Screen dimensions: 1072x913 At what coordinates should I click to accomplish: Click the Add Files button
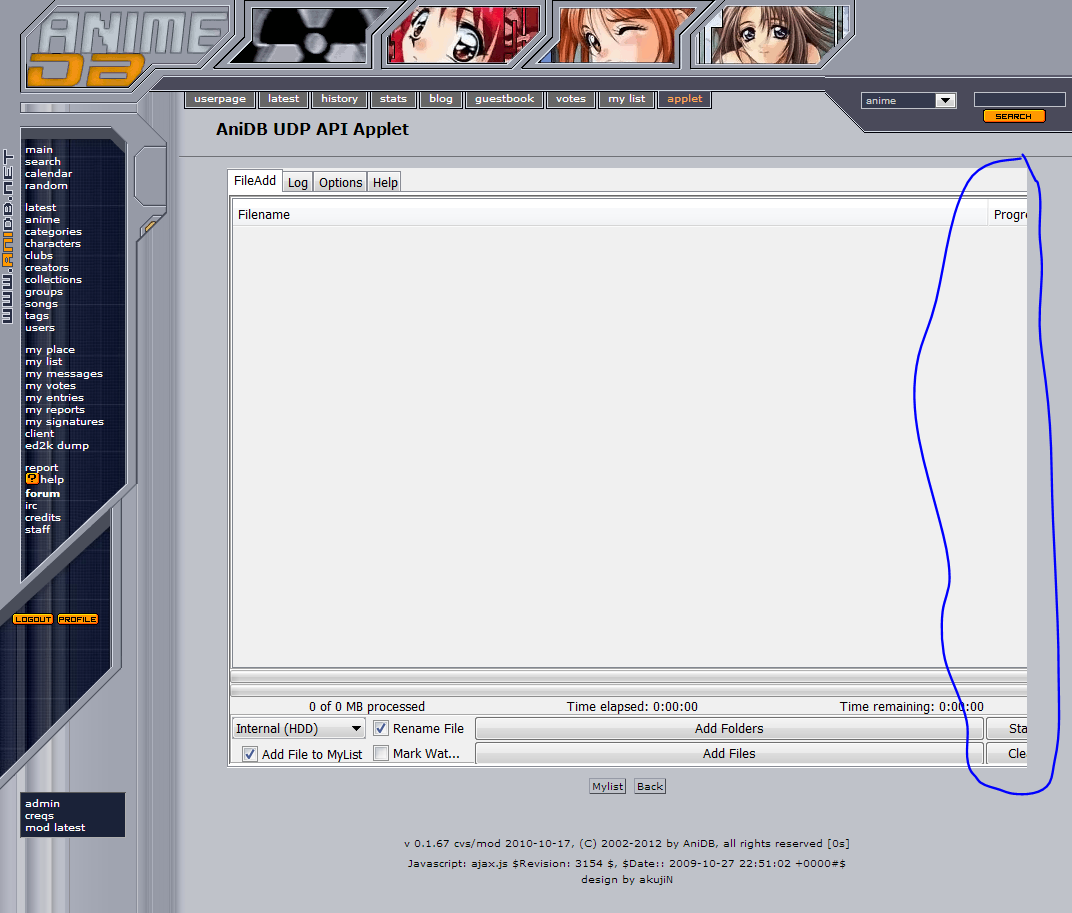(x=729, y=754)
